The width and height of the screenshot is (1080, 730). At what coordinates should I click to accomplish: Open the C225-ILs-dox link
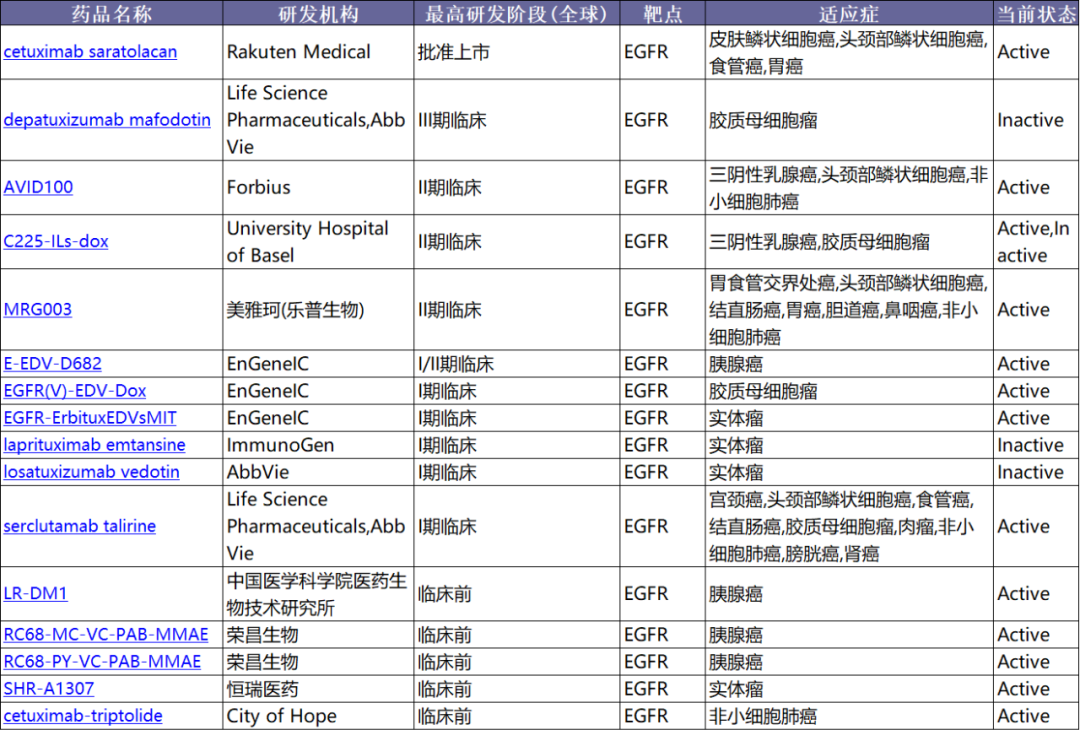(56, 241)
